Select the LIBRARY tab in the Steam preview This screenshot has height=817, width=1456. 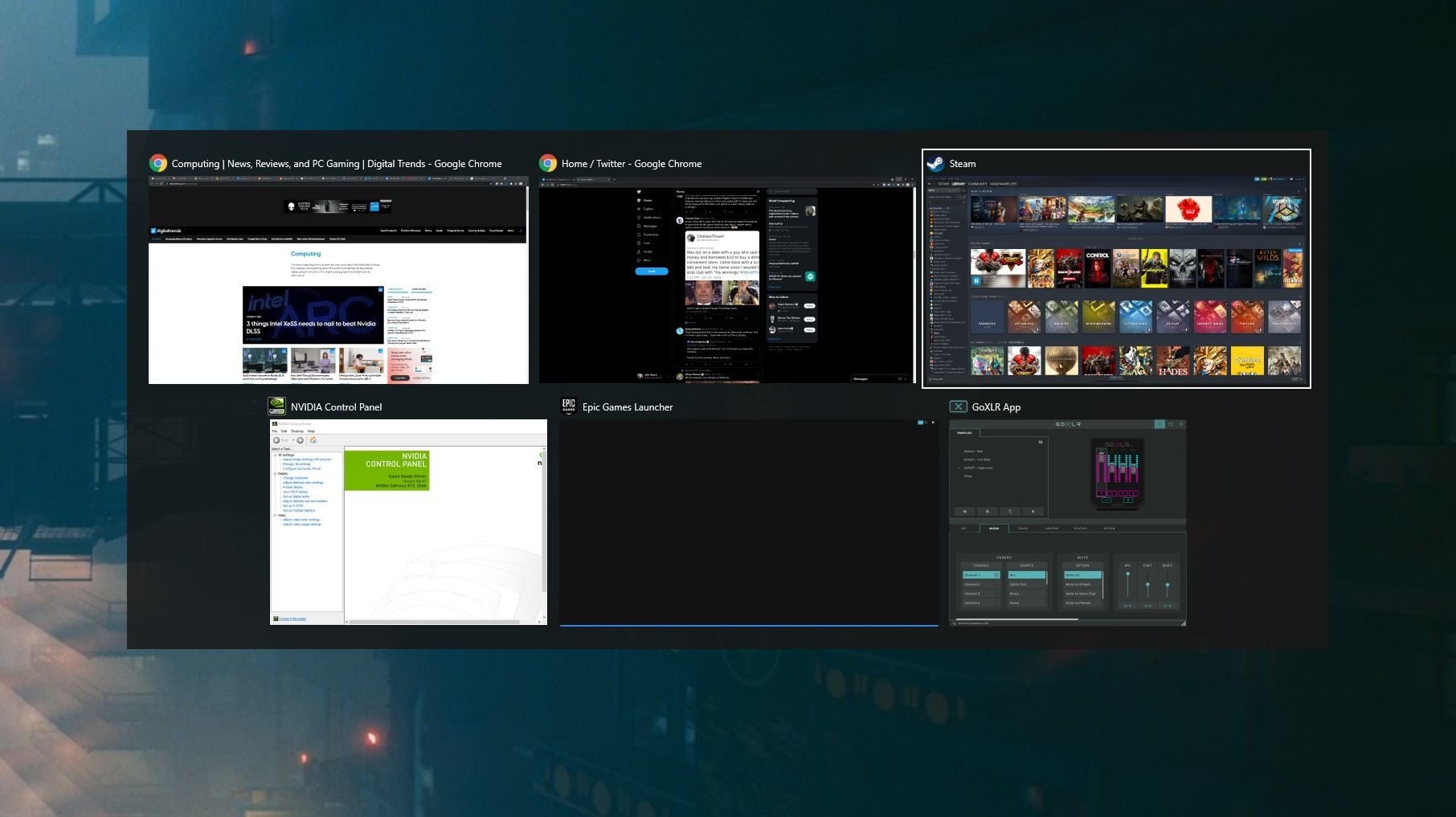coord(959,184)
